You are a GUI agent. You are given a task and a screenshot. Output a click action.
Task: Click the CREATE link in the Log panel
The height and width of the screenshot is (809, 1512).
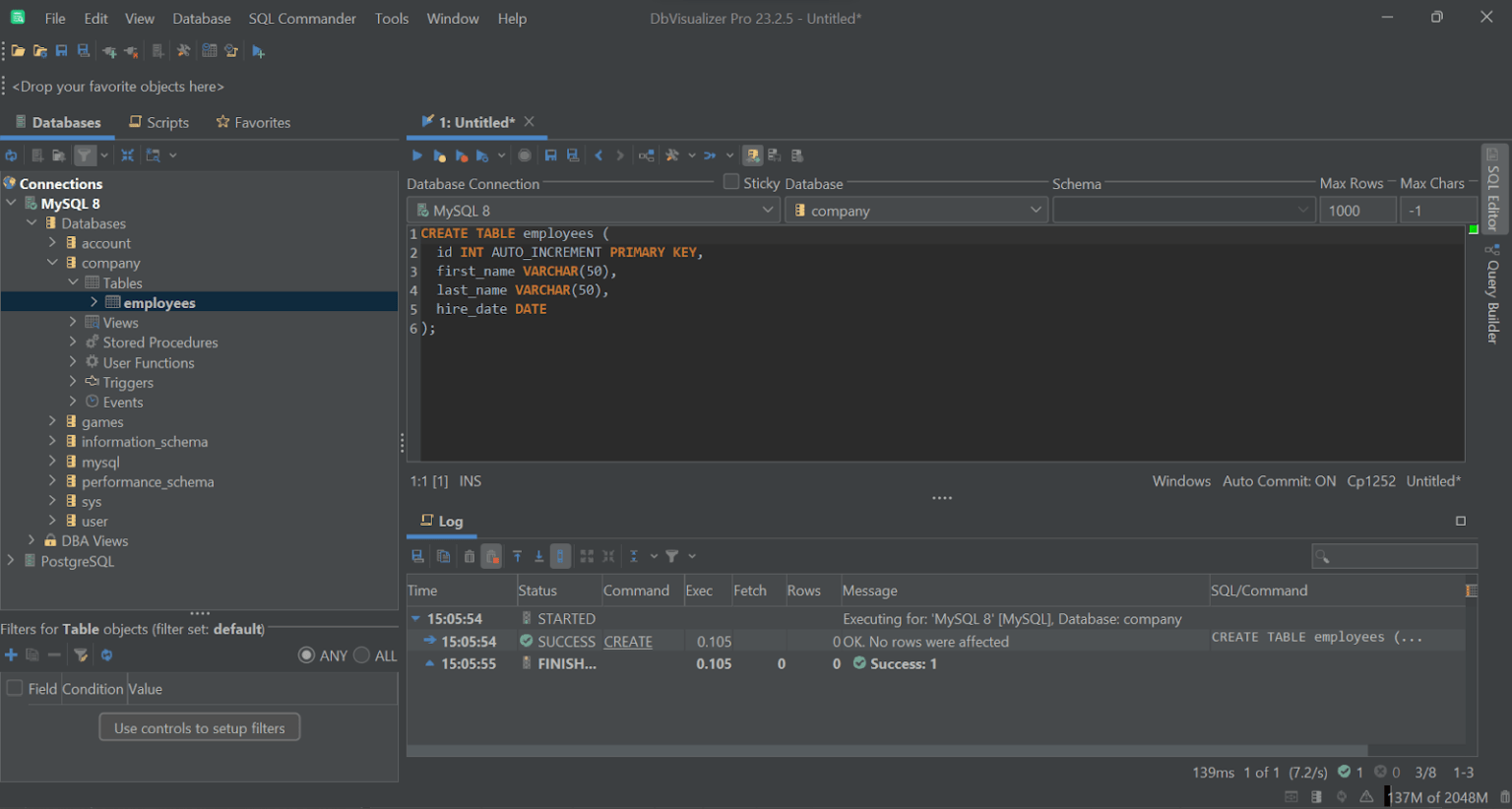coord(628,641)
